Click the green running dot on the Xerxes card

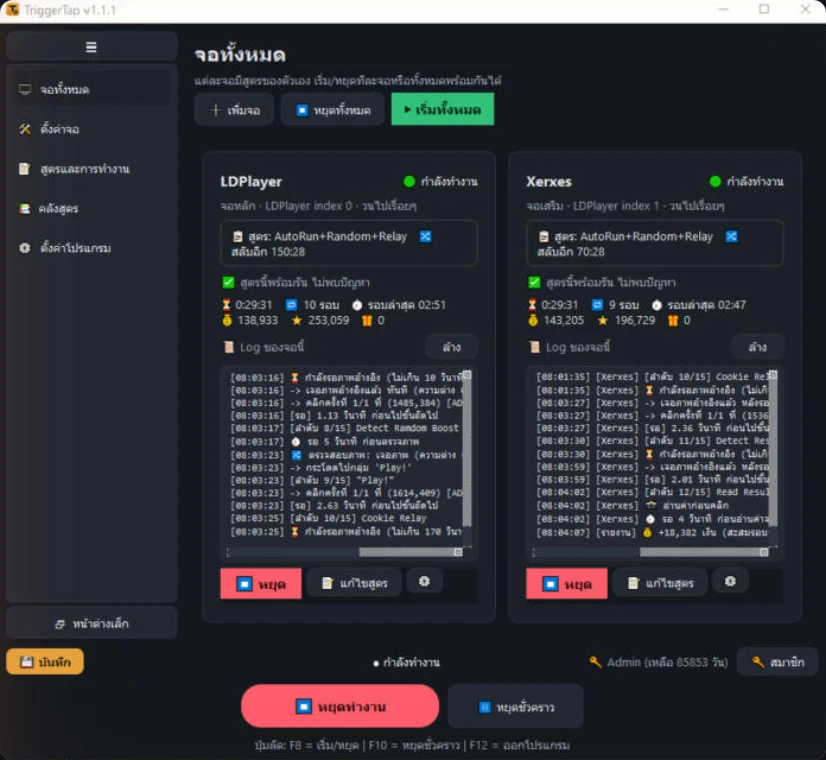coord(715,182)
